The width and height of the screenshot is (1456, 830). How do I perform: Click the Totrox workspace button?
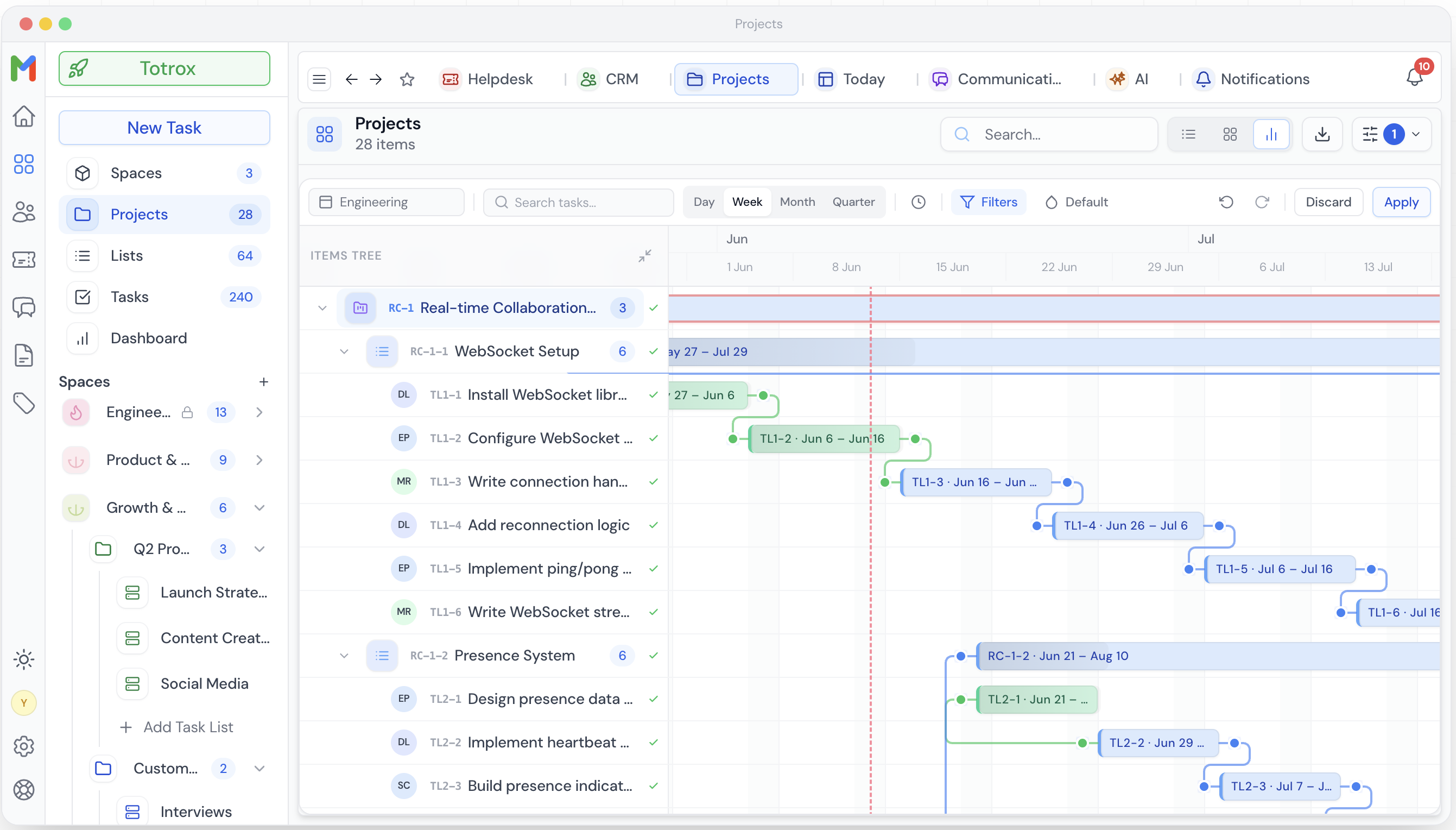pyautogui.click(x=164, y=68)
